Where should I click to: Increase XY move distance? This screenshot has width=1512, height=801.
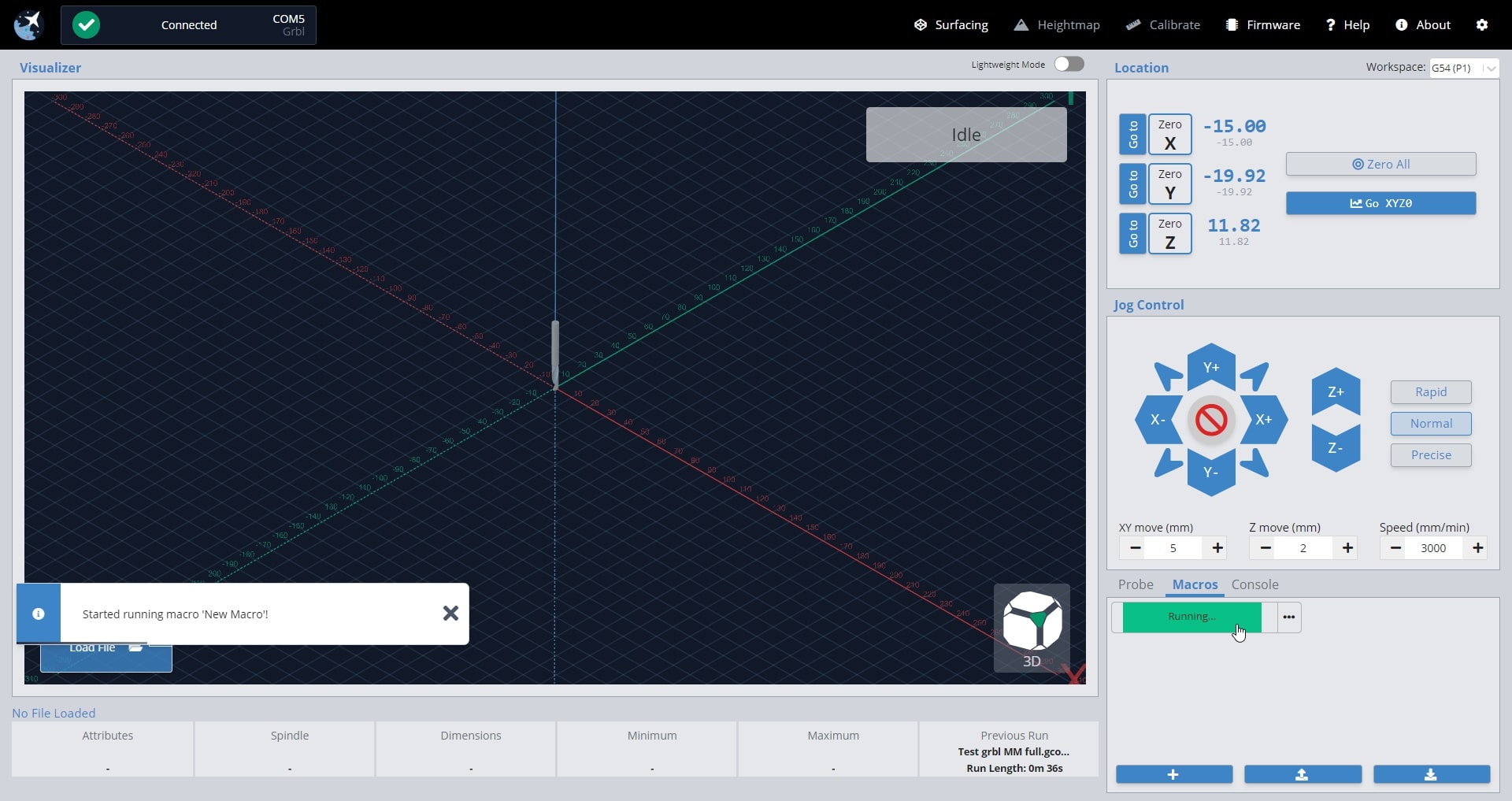click(1217, 548)
